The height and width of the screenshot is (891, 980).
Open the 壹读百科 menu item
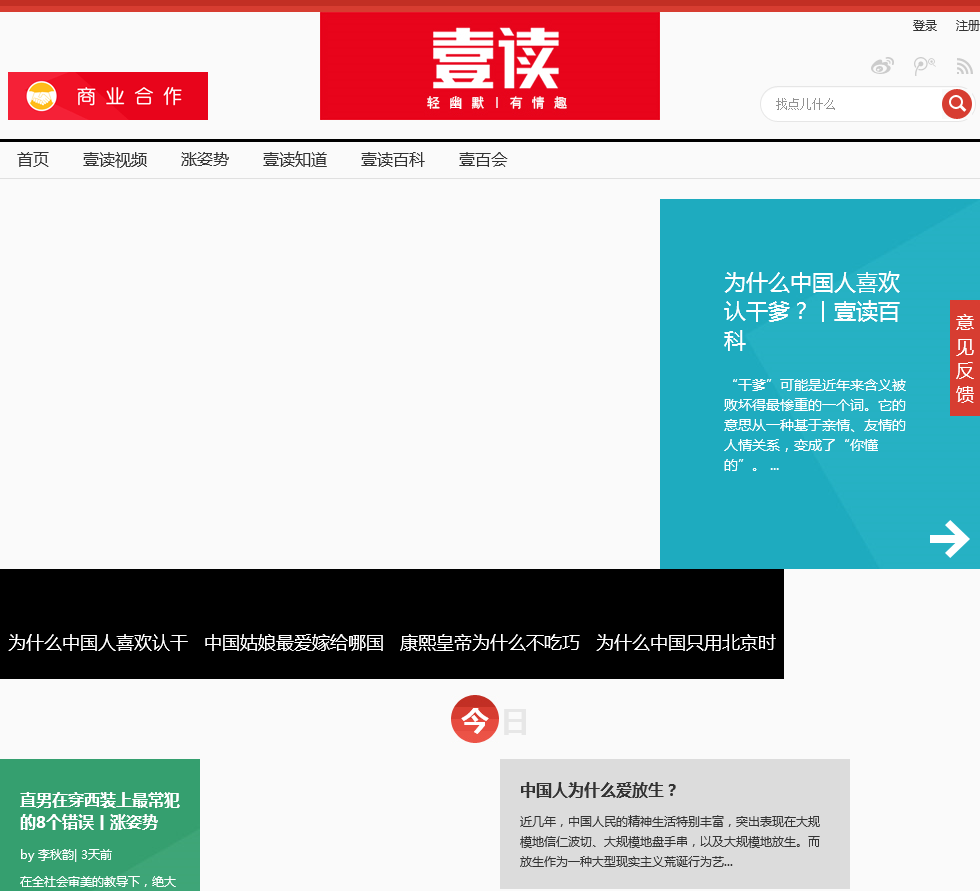[x=393, y=160]
